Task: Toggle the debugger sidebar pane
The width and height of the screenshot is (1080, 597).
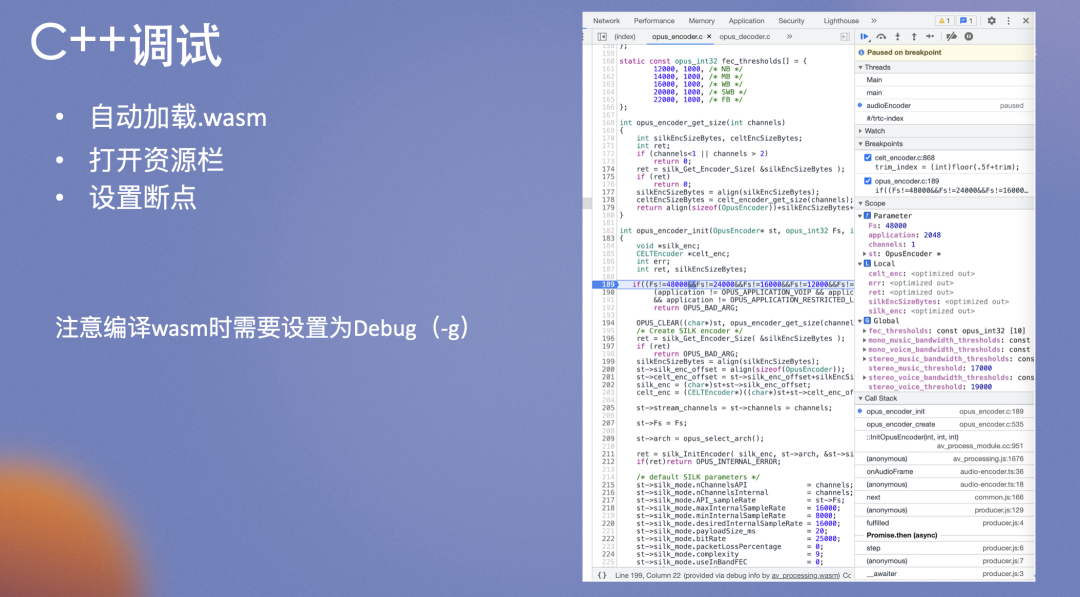Action: pos(845,36)
